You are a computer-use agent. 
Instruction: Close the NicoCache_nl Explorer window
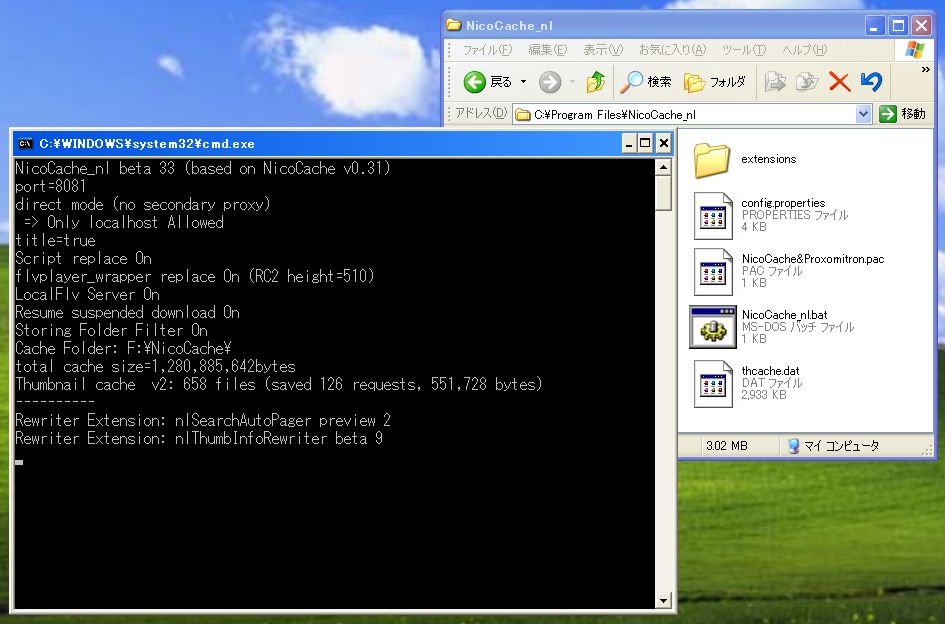coord(921,25)
